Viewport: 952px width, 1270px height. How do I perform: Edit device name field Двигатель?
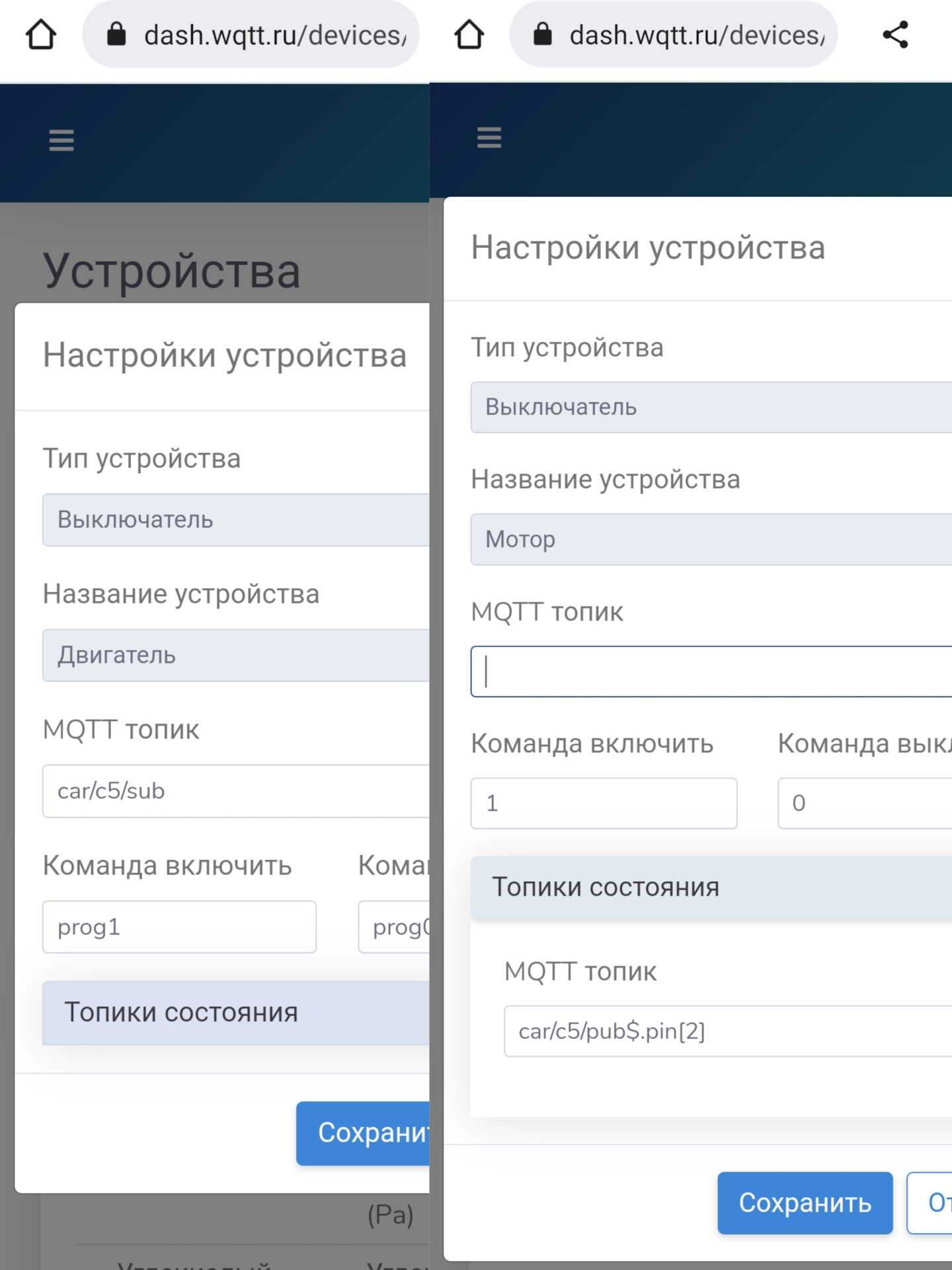236,656
